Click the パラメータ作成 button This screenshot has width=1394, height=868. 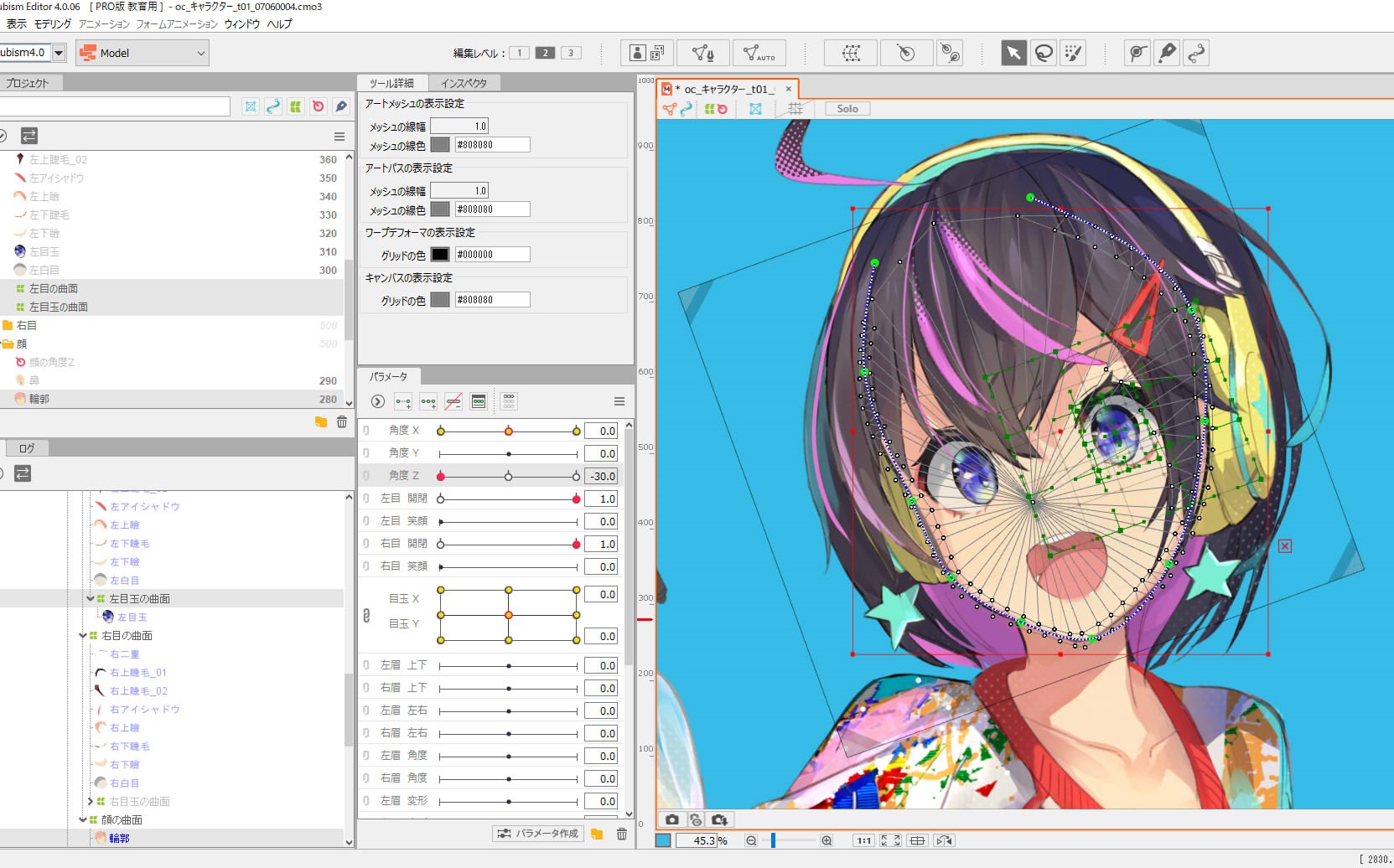pyautogui.click(x=537, y=834)
